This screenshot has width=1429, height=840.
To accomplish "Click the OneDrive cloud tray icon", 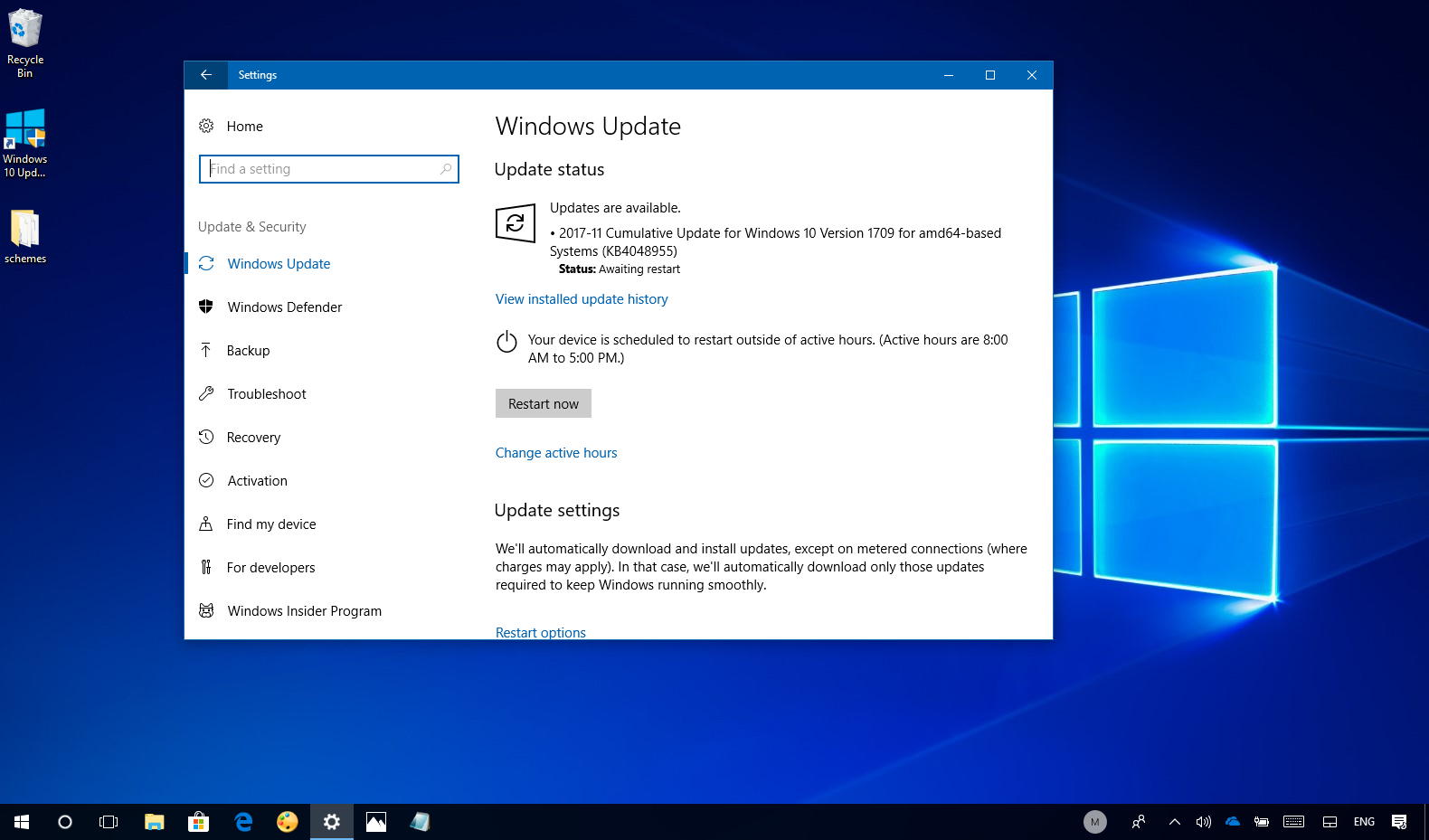I will (x=1233, y=822).
